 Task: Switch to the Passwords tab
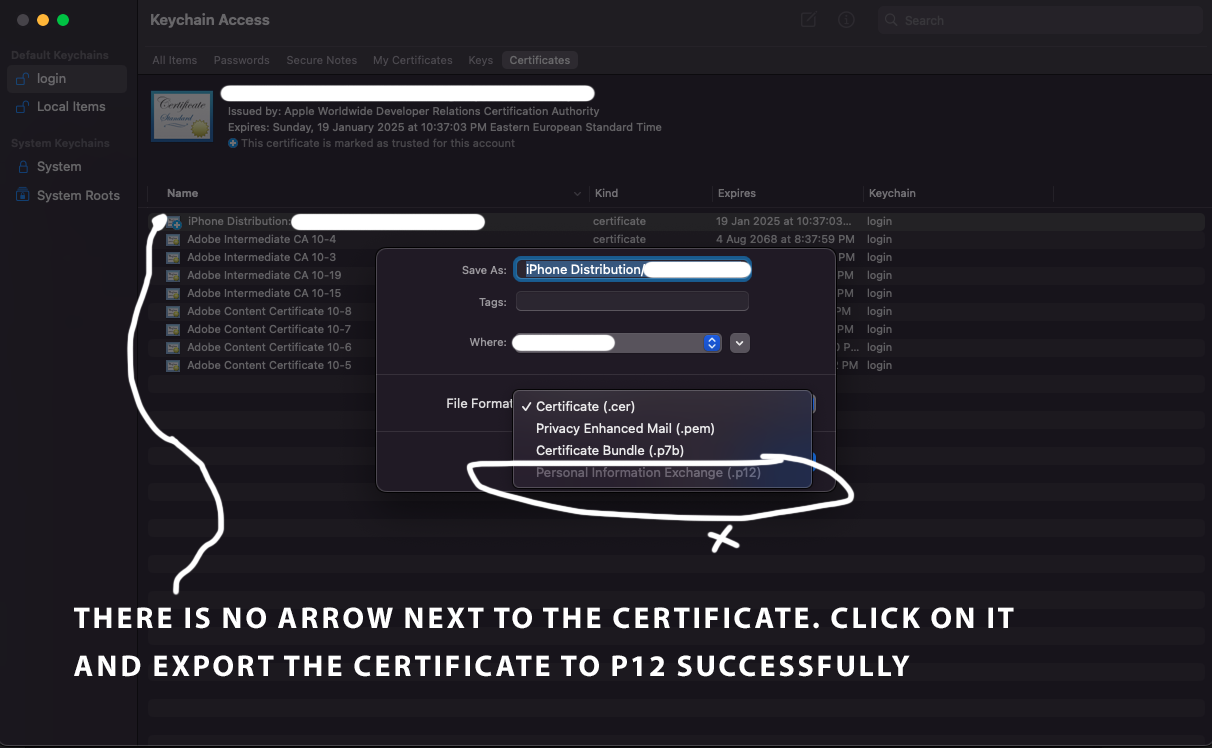tap(242, 60)
